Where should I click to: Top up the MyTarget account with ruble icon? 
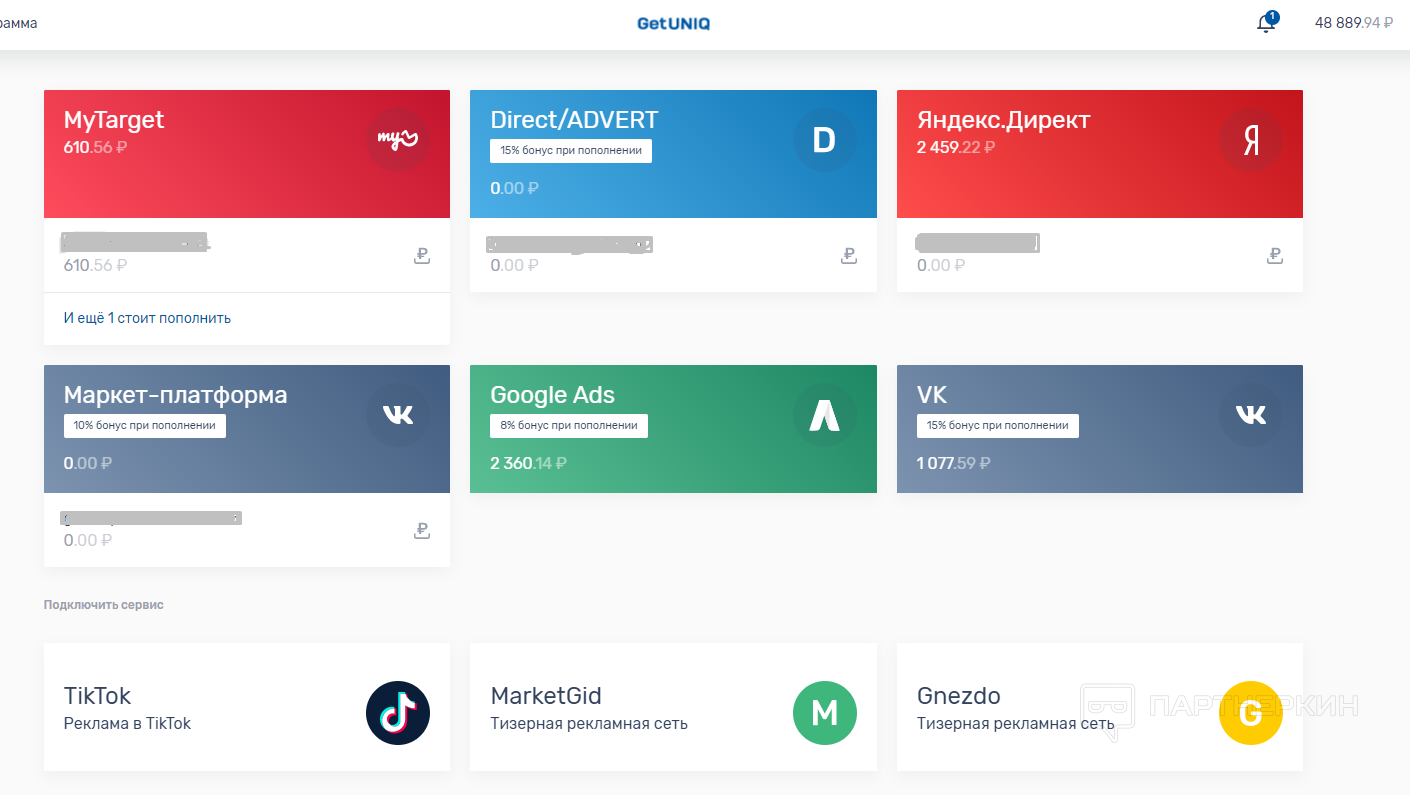pos(422,256)
